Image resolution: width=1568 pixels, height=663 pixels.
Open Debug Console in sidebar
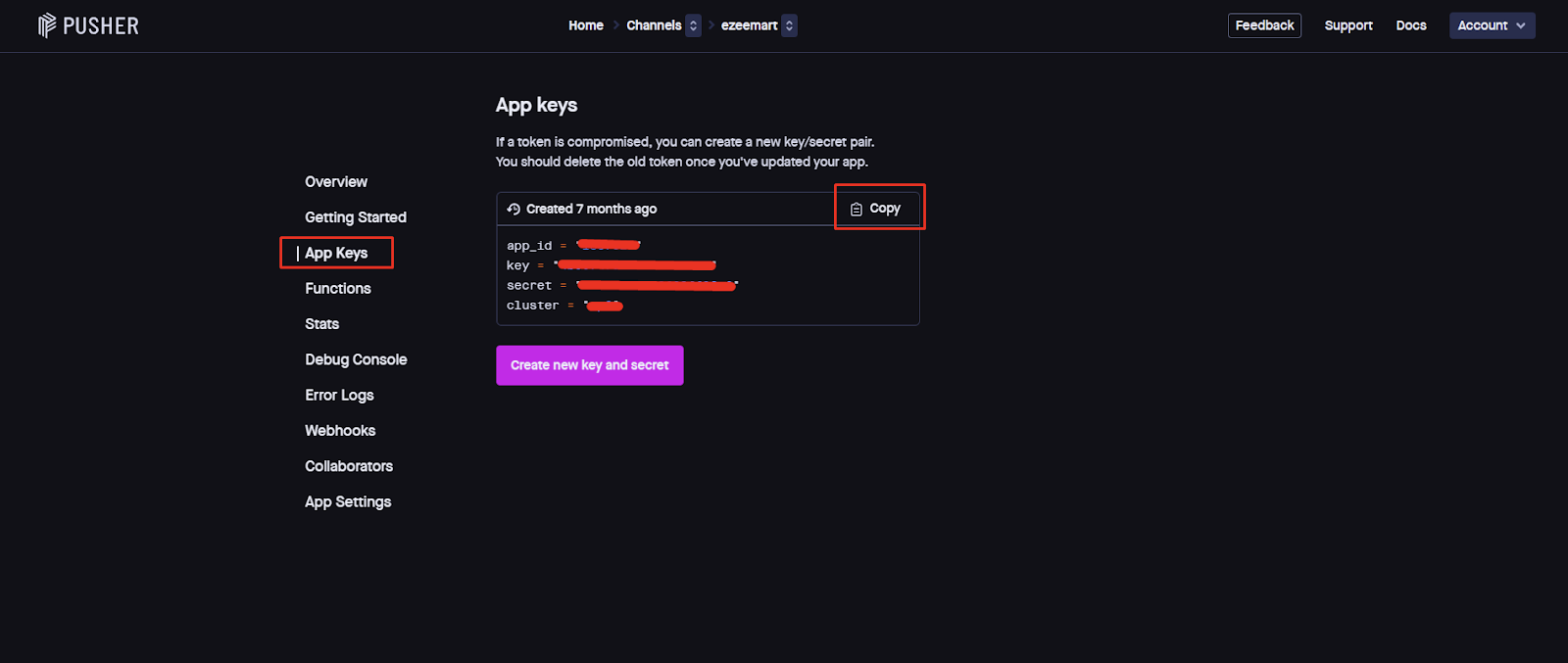pyautogui.click(x=356, y=359)
